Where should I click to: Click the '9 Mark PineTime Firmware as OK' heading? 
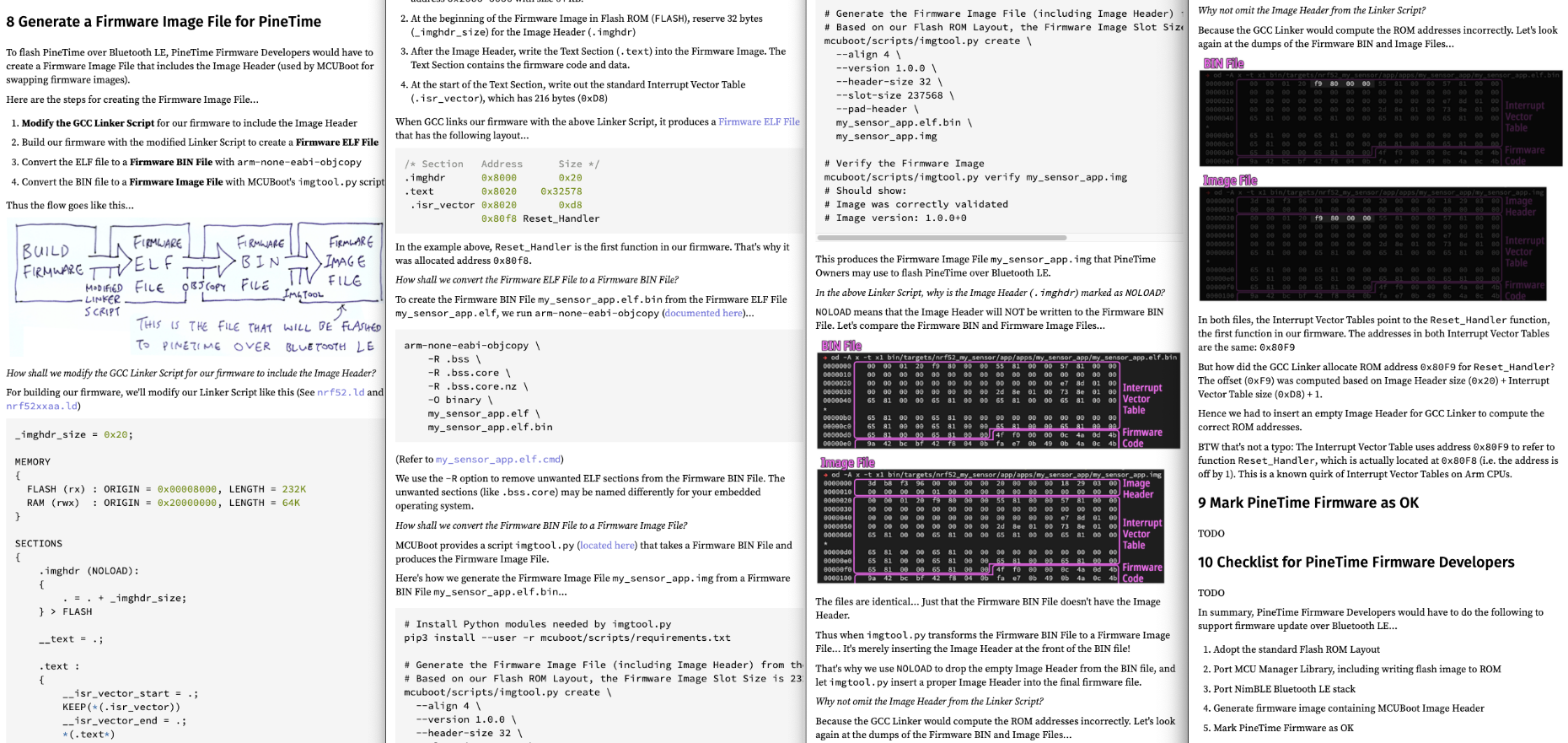(1308, 503)
